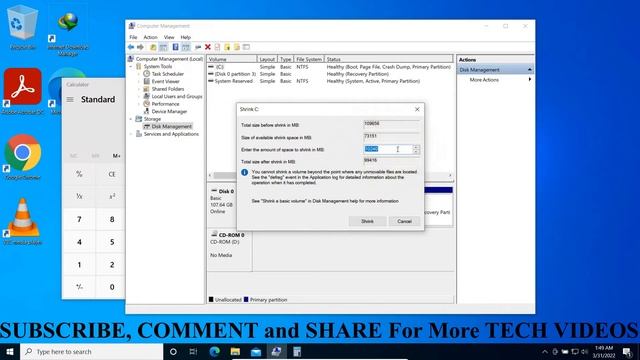This screenshot has width=640, height=360.
Task: Select the System Reserved volume row
Action: [x=330, y=81]
